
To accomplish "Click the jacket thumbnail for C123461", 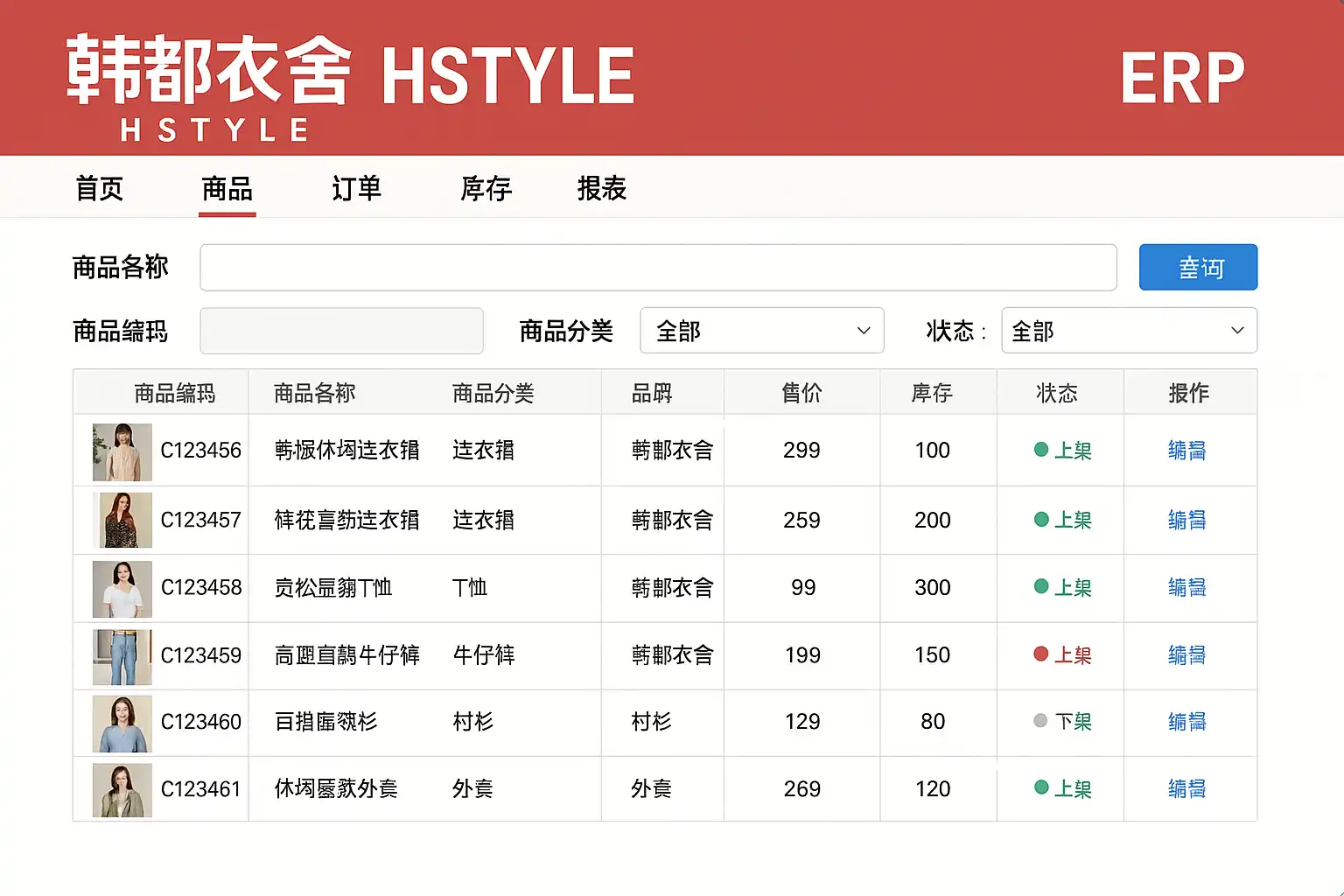I will click(122, 789).
